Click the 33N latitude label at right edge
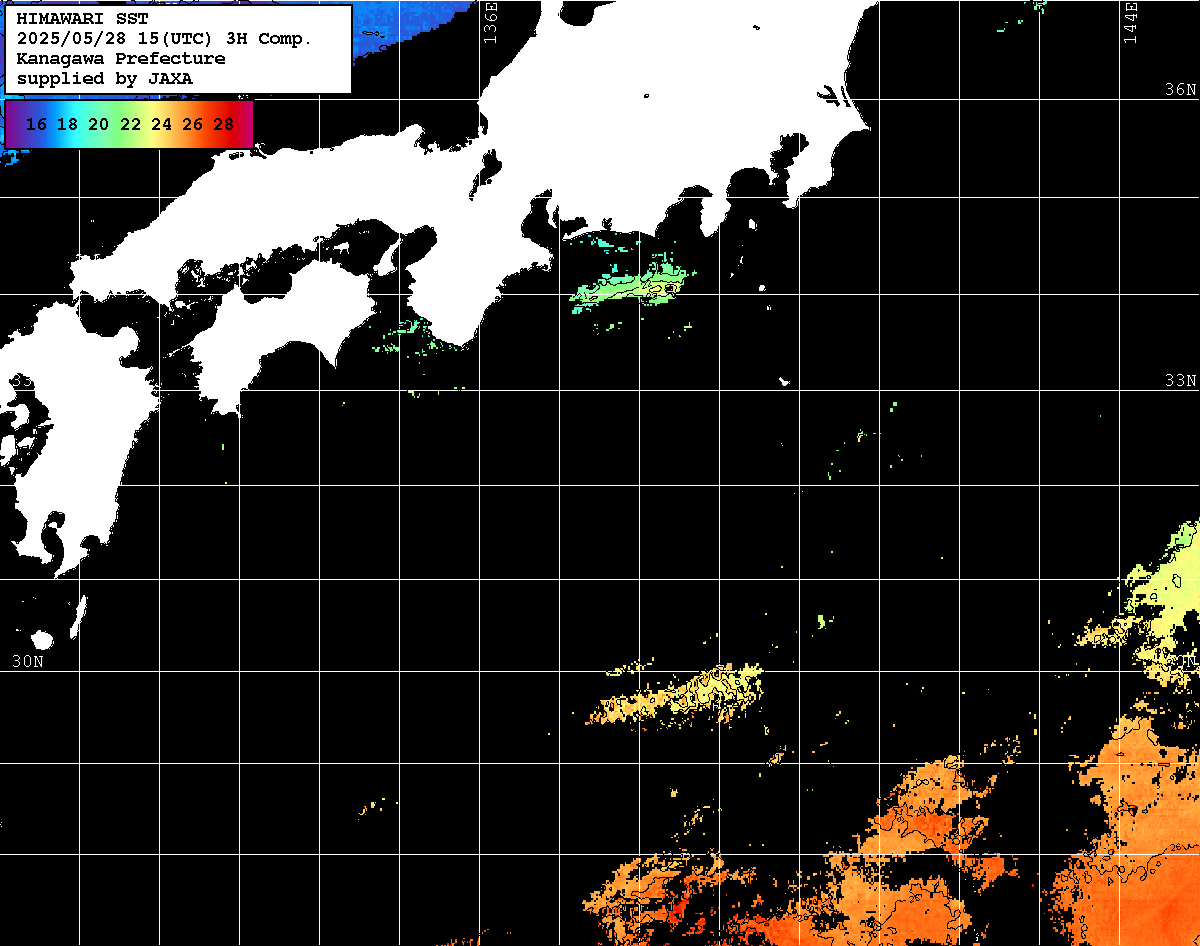 click(1180, 380)
